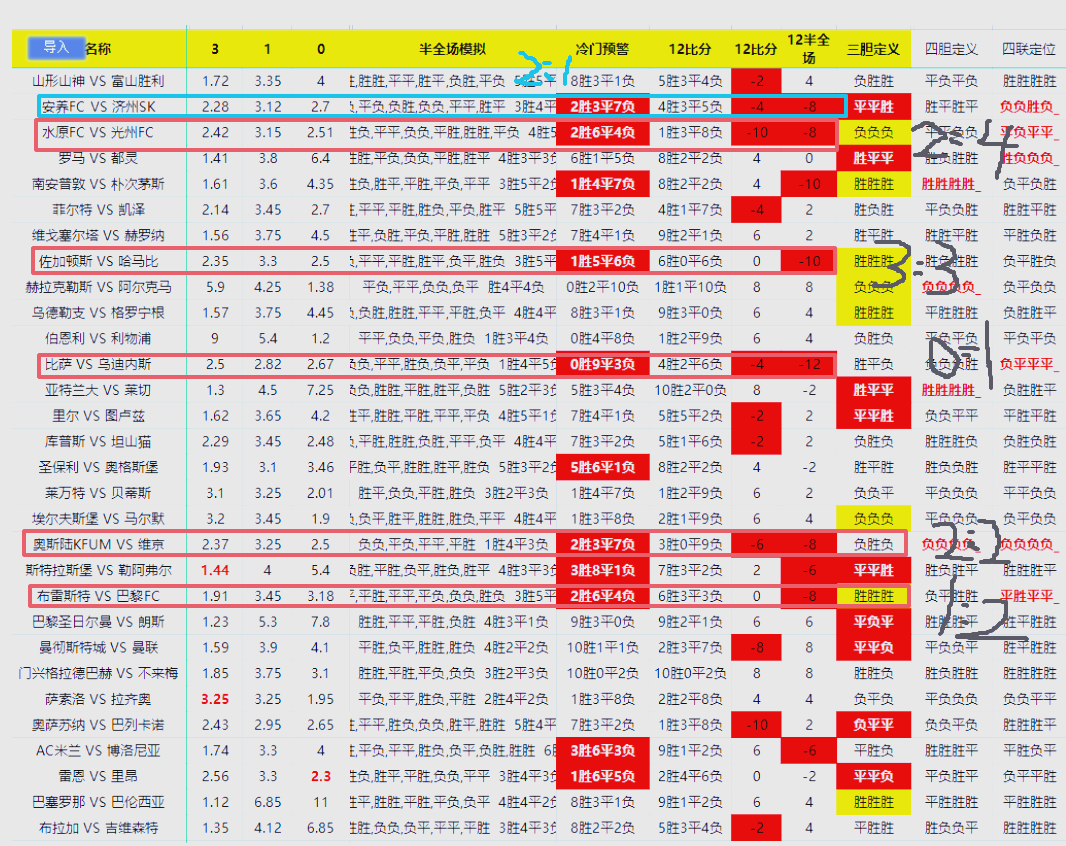Click the 半全场模拟 column header
1066x846 pixels.
click(x=452, y=48)
